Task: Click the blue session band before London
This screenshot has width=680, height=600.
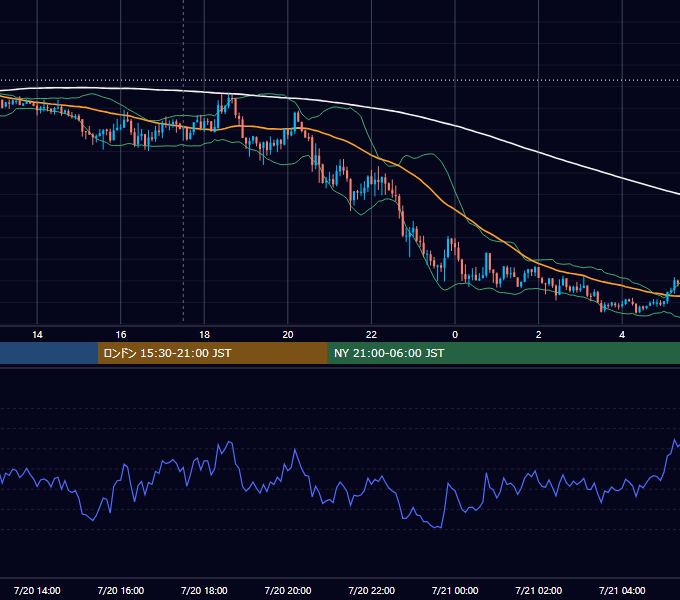Action: click(49, 353)
